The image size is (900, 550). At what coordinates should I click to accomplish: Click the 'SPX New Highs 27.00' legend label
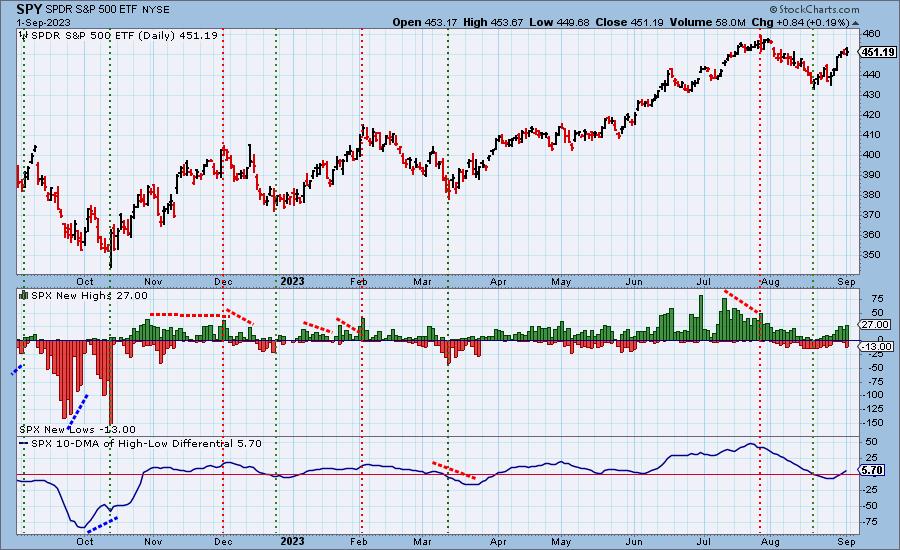(x=89, y=295)
